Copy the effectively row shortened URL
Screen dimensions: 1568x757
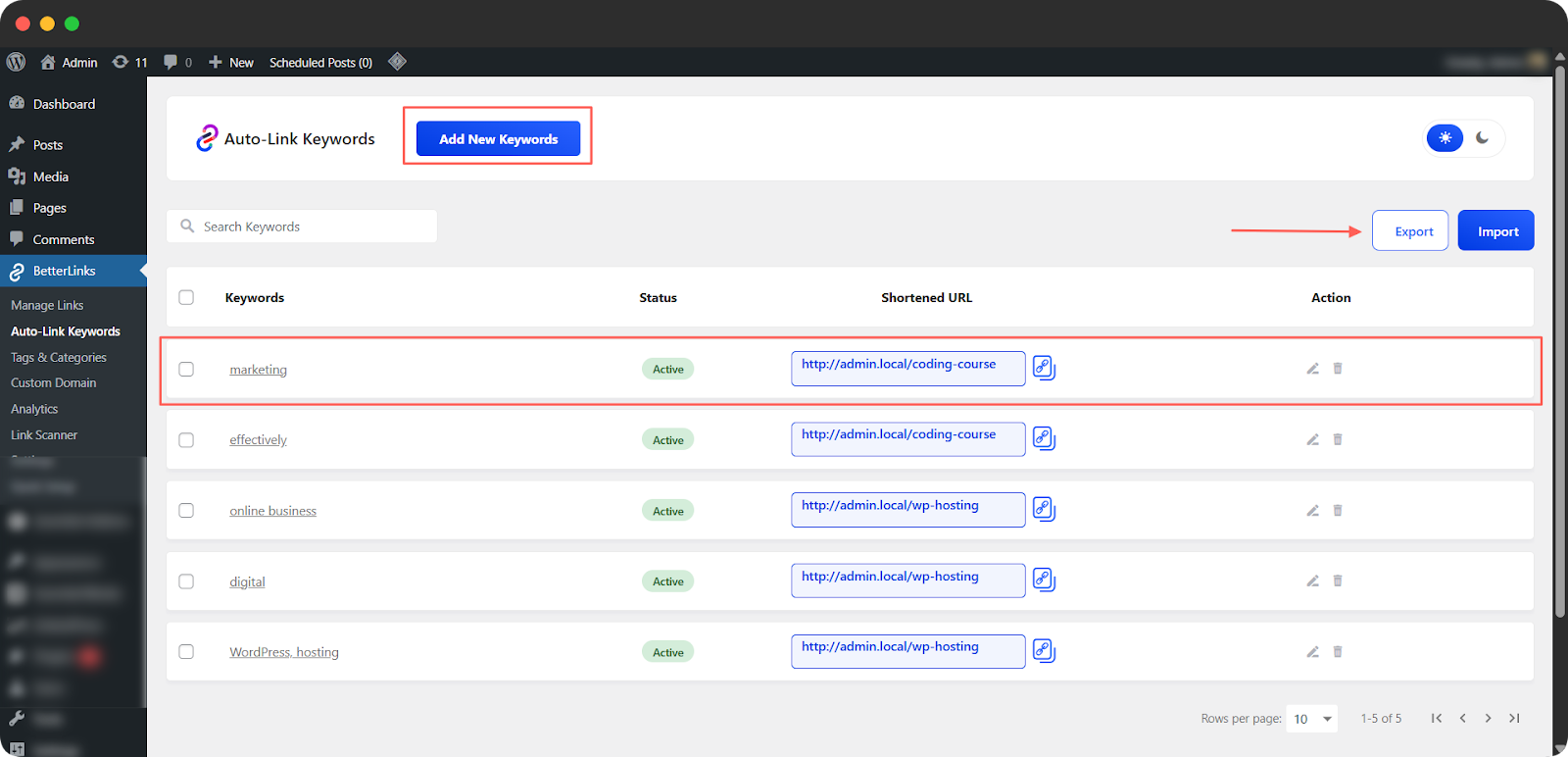tap(1044, 439)
